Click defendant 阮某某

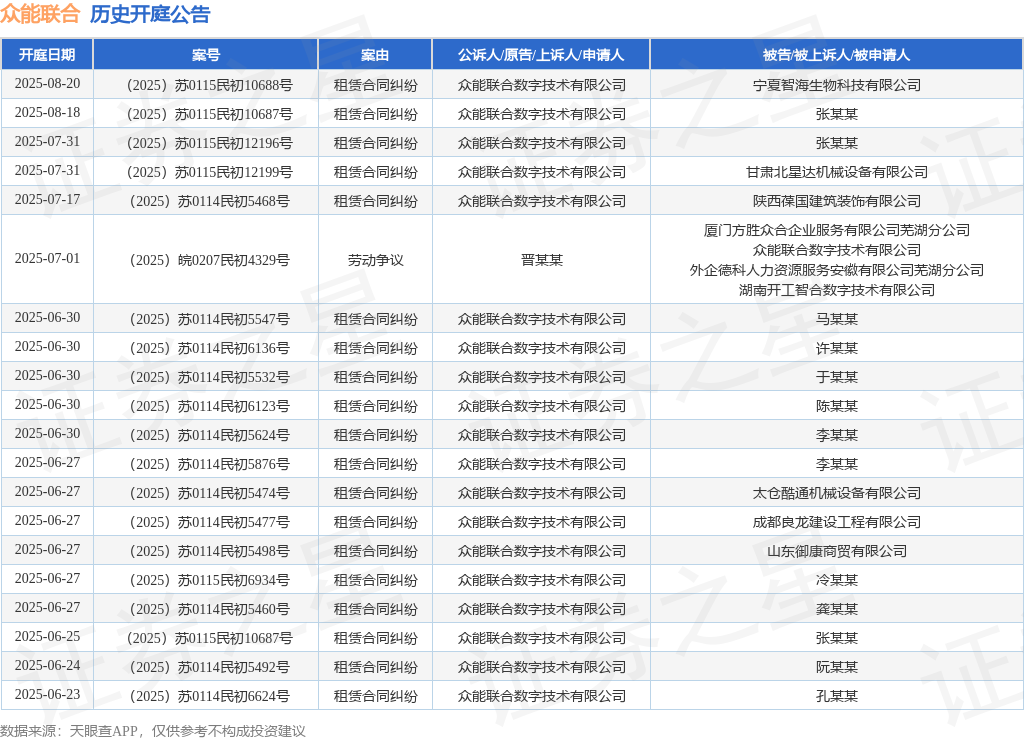click(x=837, y=668)
